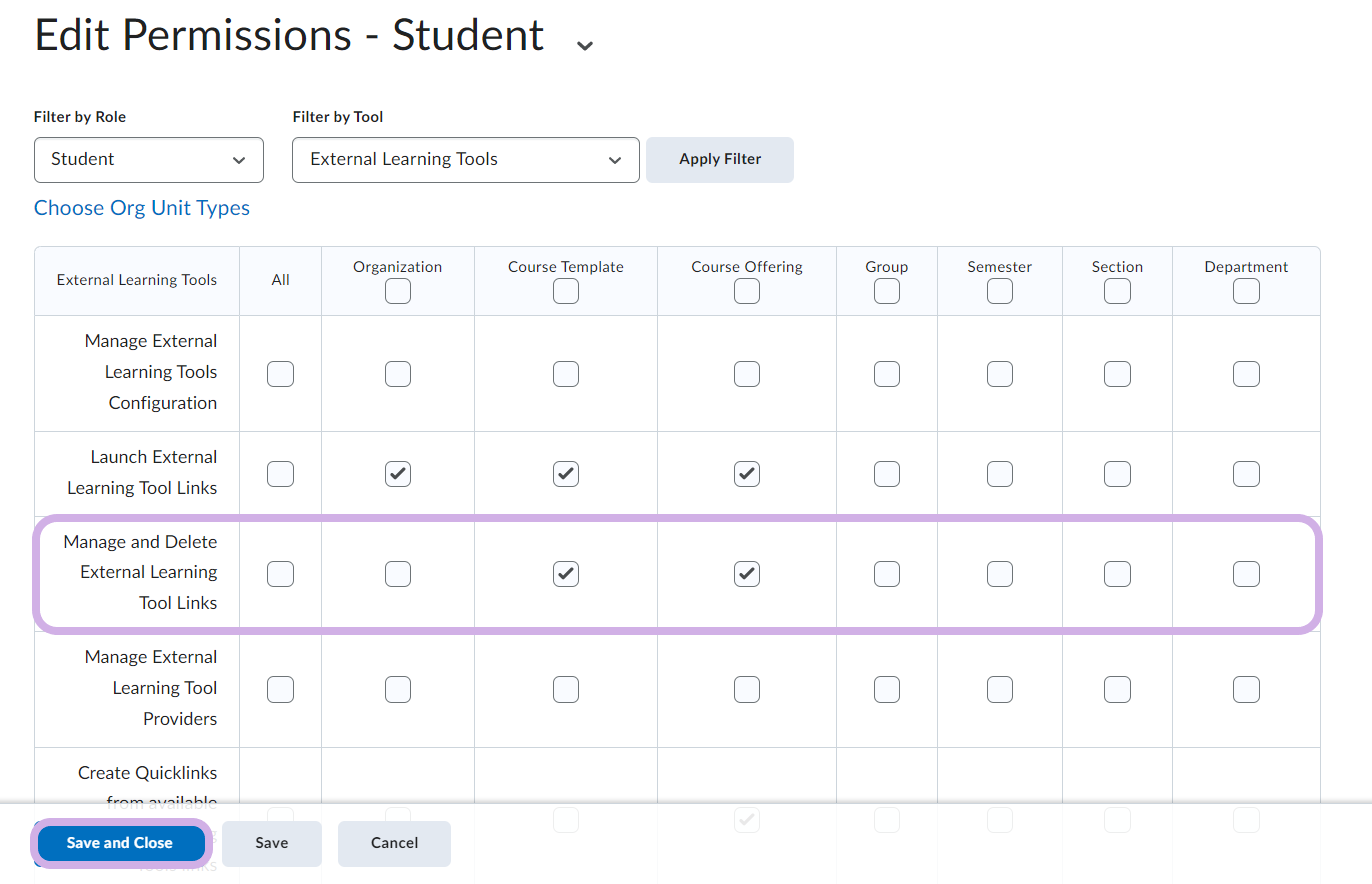Check All for Manage External Learning Tools Configuration
Screen dimensions: 1372x884
pyautogui.click(x=281, y=374)
